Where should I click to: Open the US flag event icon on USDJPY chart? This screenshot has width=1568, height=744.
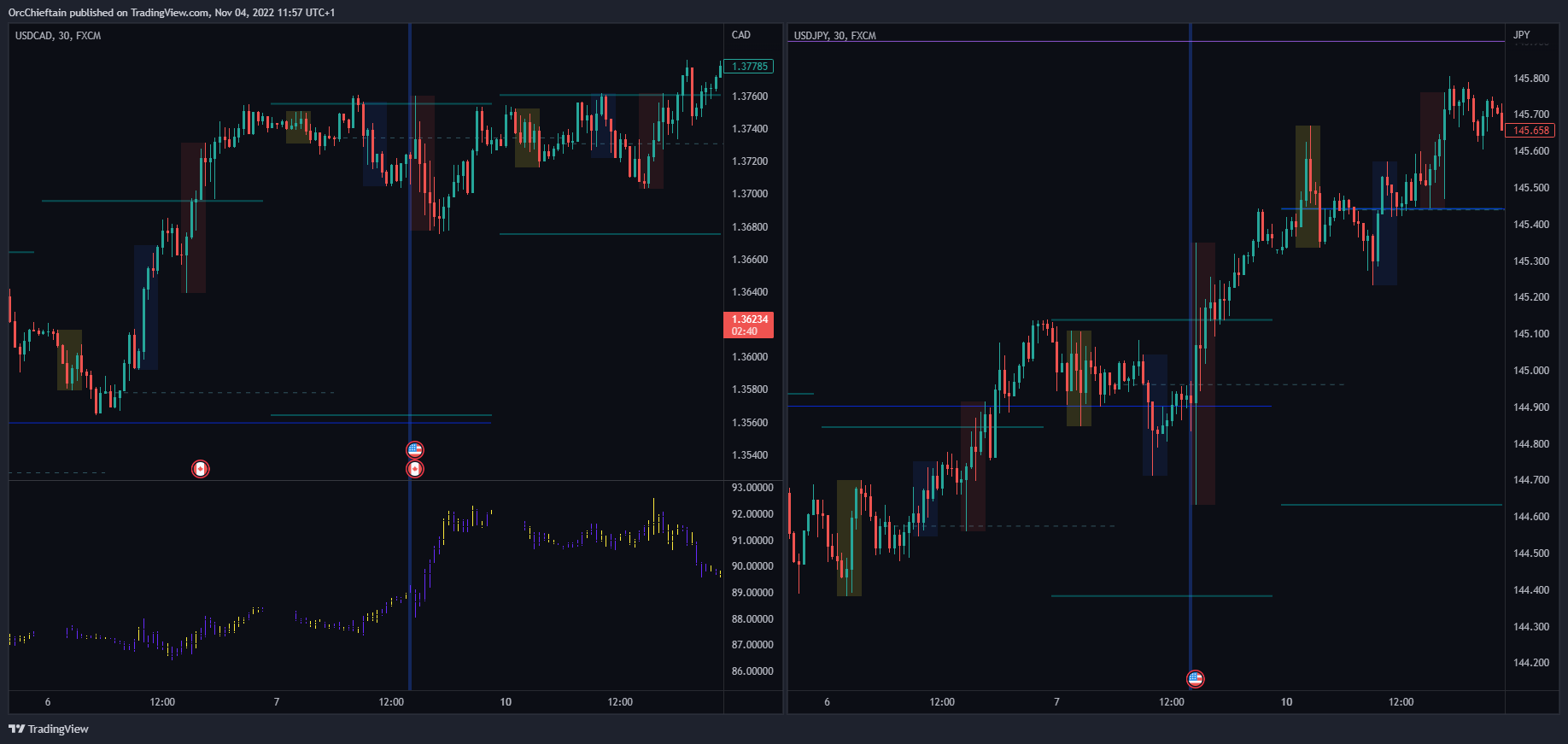1196,679
